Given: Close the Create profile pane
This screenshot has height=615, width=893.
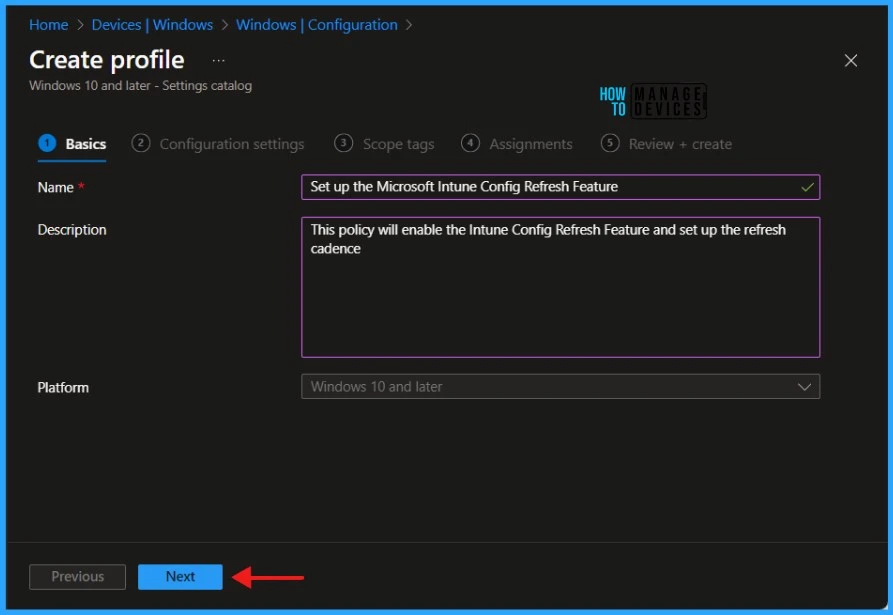Looking at the screenshot, I should point(850,60).
